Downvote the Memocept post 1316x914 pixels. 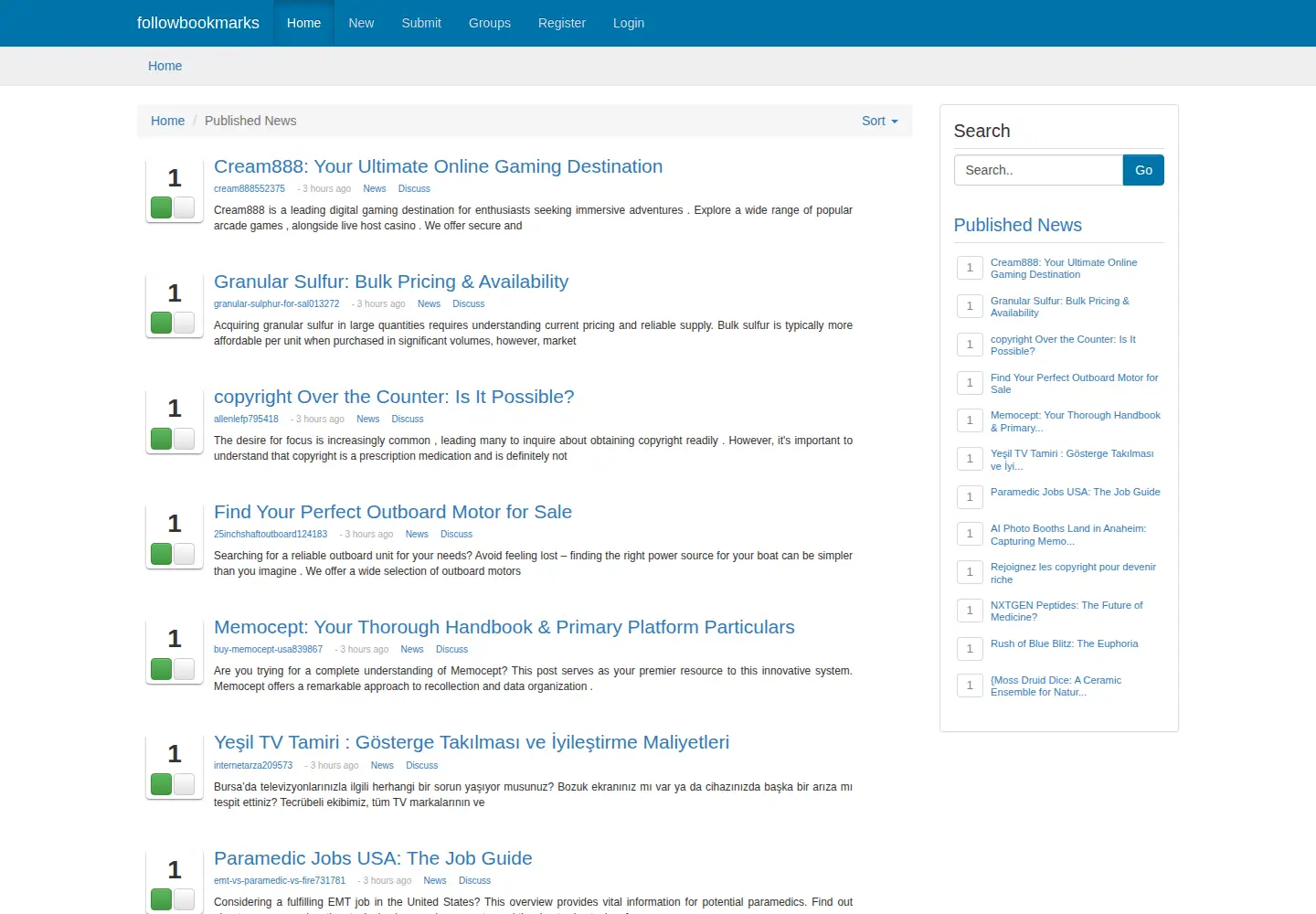[184, 668]
